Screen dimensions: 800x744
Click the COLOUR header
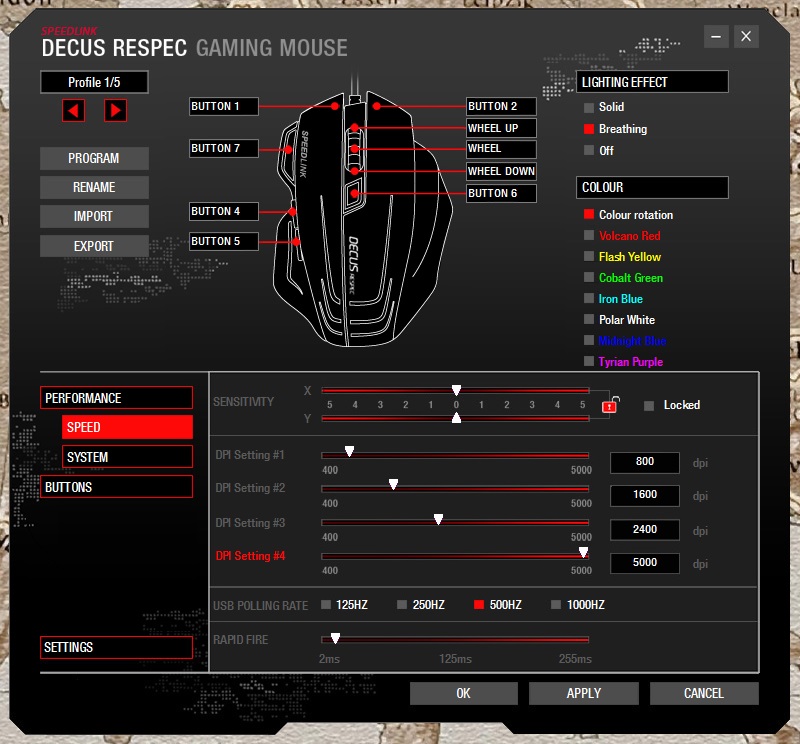(x=652, y=187)
